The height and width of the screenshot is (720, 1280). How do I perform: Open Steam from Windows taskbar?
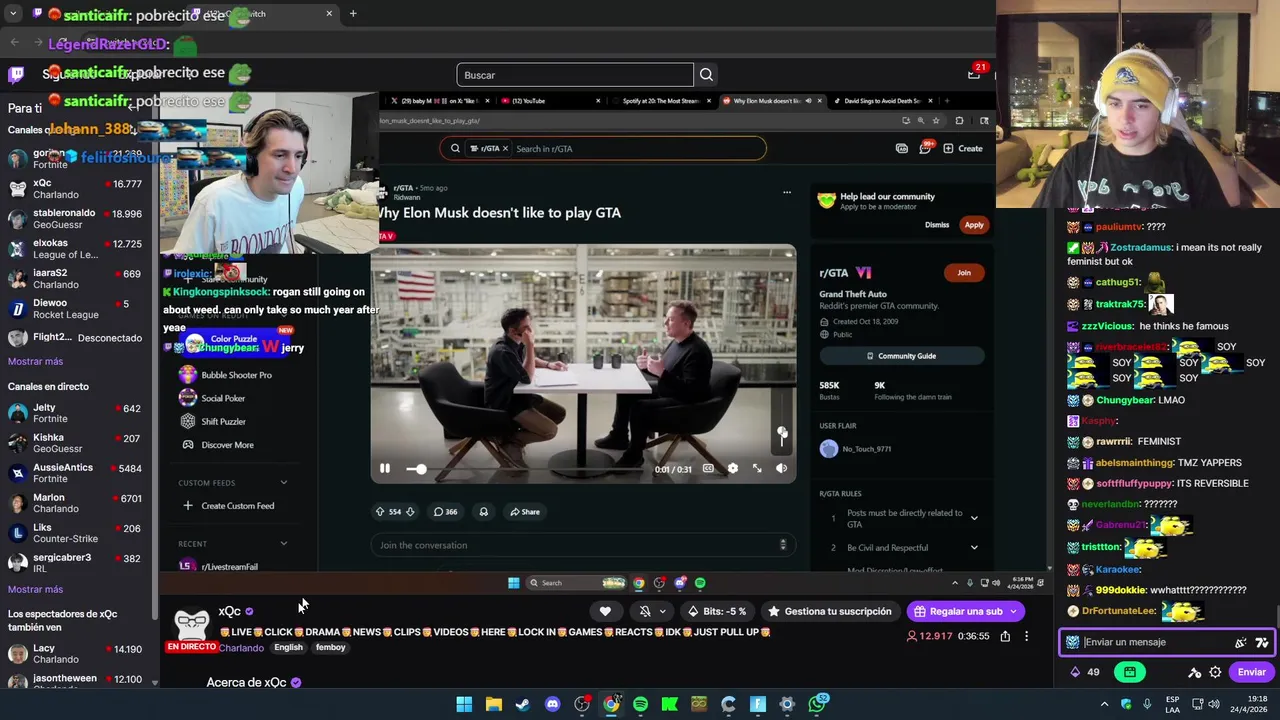[x=523, y=704]
